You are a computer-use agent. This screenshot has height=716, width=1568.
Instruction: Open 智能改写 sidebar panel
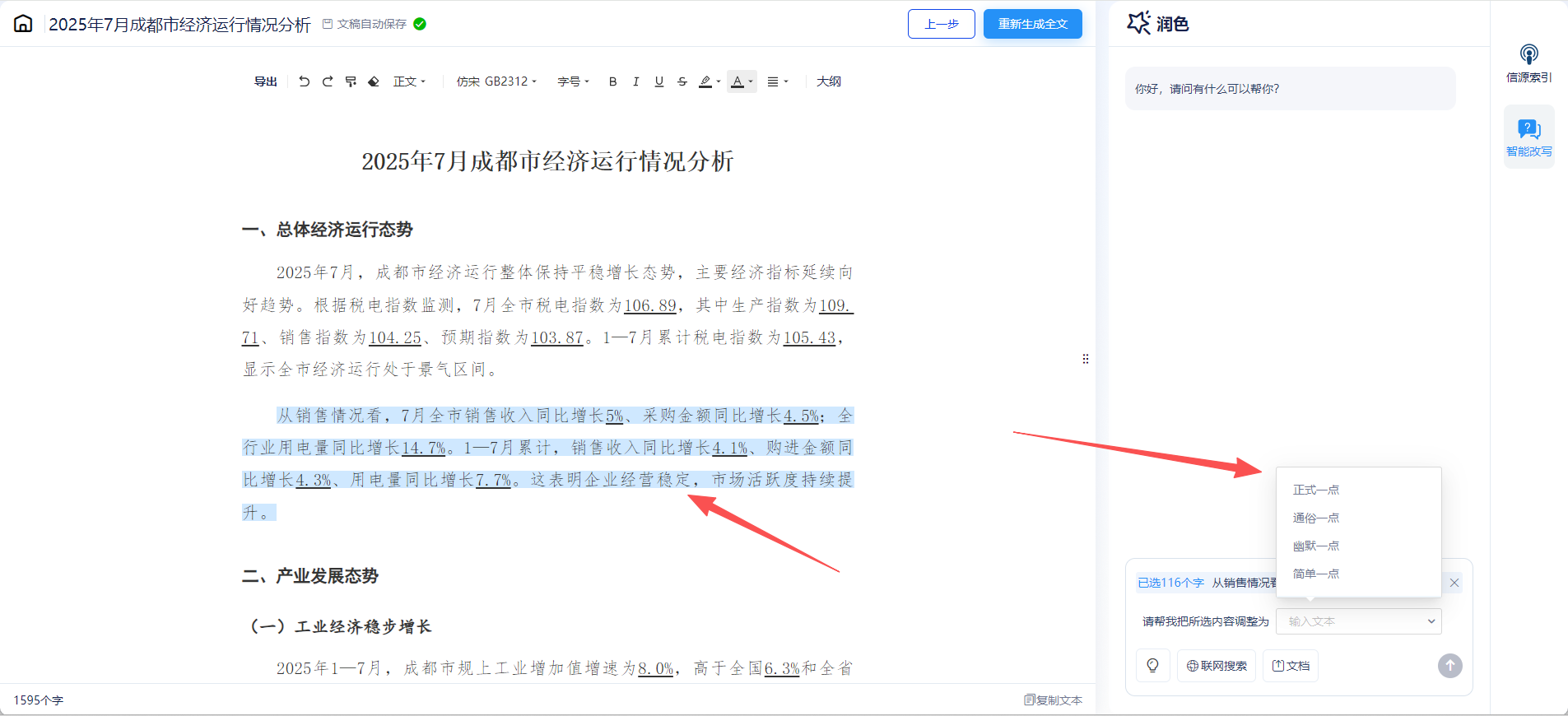pyautogui.click(x=1528, y=137)
